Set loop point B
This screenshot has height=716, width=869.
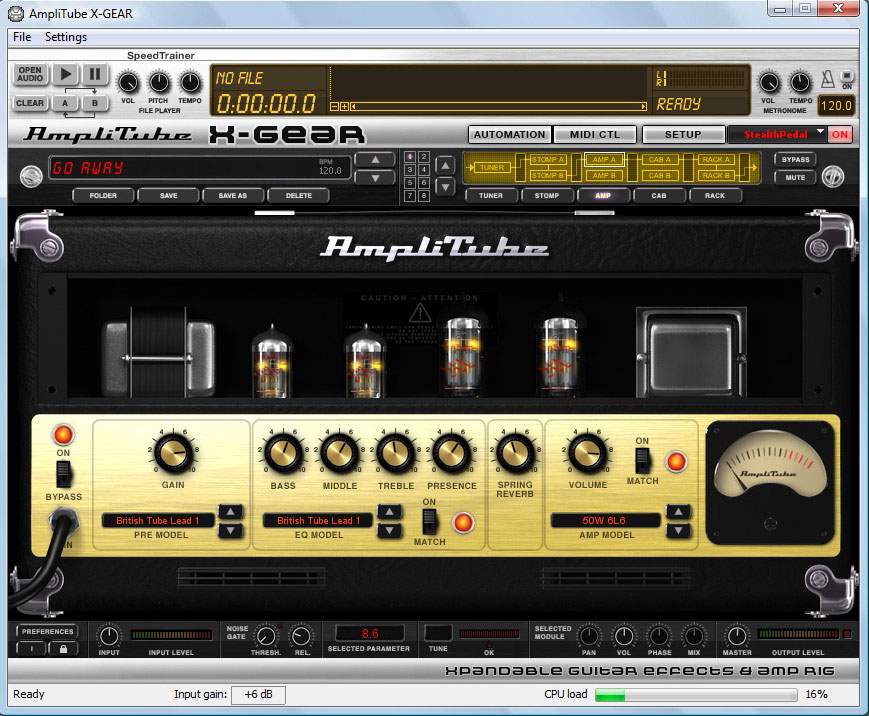point(95,103)
